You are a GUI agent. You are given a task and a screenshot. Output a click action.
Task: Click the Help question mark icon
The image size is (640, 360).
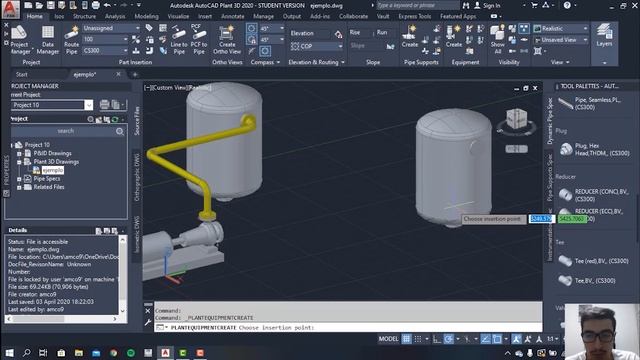567,5
